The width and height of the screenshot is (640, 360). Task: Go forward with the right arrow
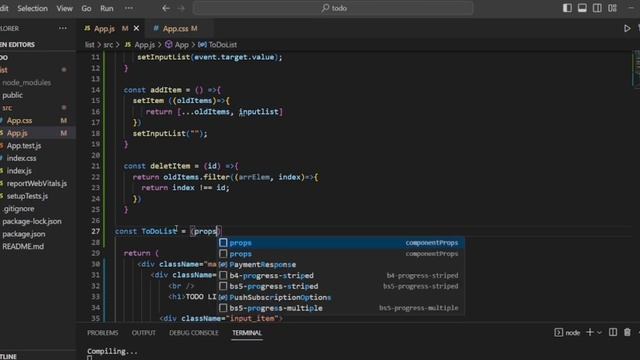pyautogui.click(x=181, y=8)
